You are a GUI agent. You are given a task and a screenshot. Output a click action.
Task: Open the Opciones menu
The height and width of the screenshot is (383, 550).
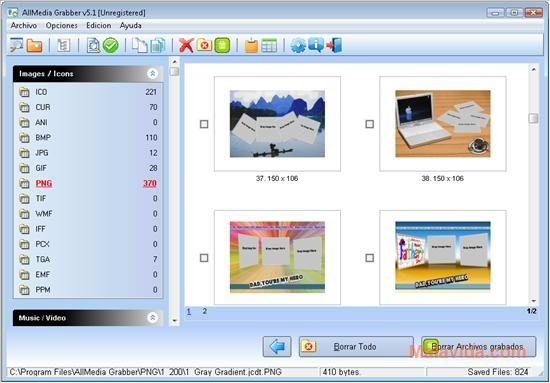(x=62, y=26)
